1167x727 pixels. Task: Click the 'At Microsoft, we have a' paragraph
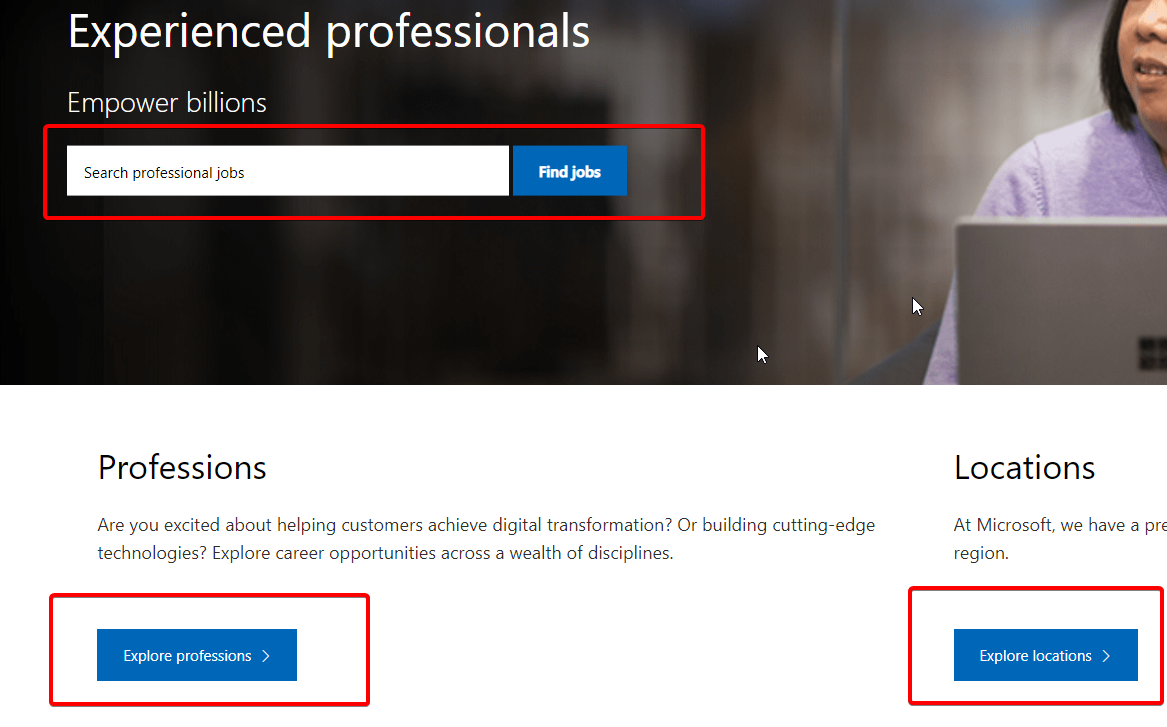1060,539
